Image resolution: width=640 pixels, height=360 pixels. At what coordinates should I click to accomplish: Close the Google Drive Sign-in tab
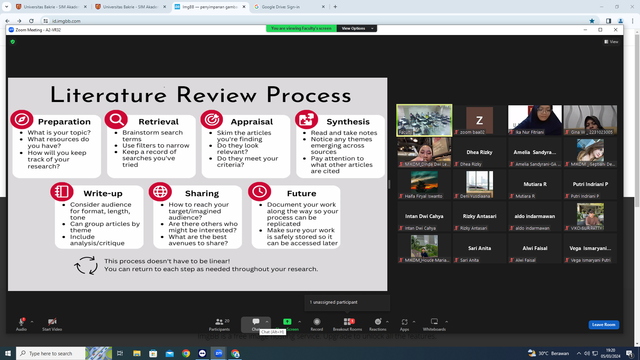point(323,7)
